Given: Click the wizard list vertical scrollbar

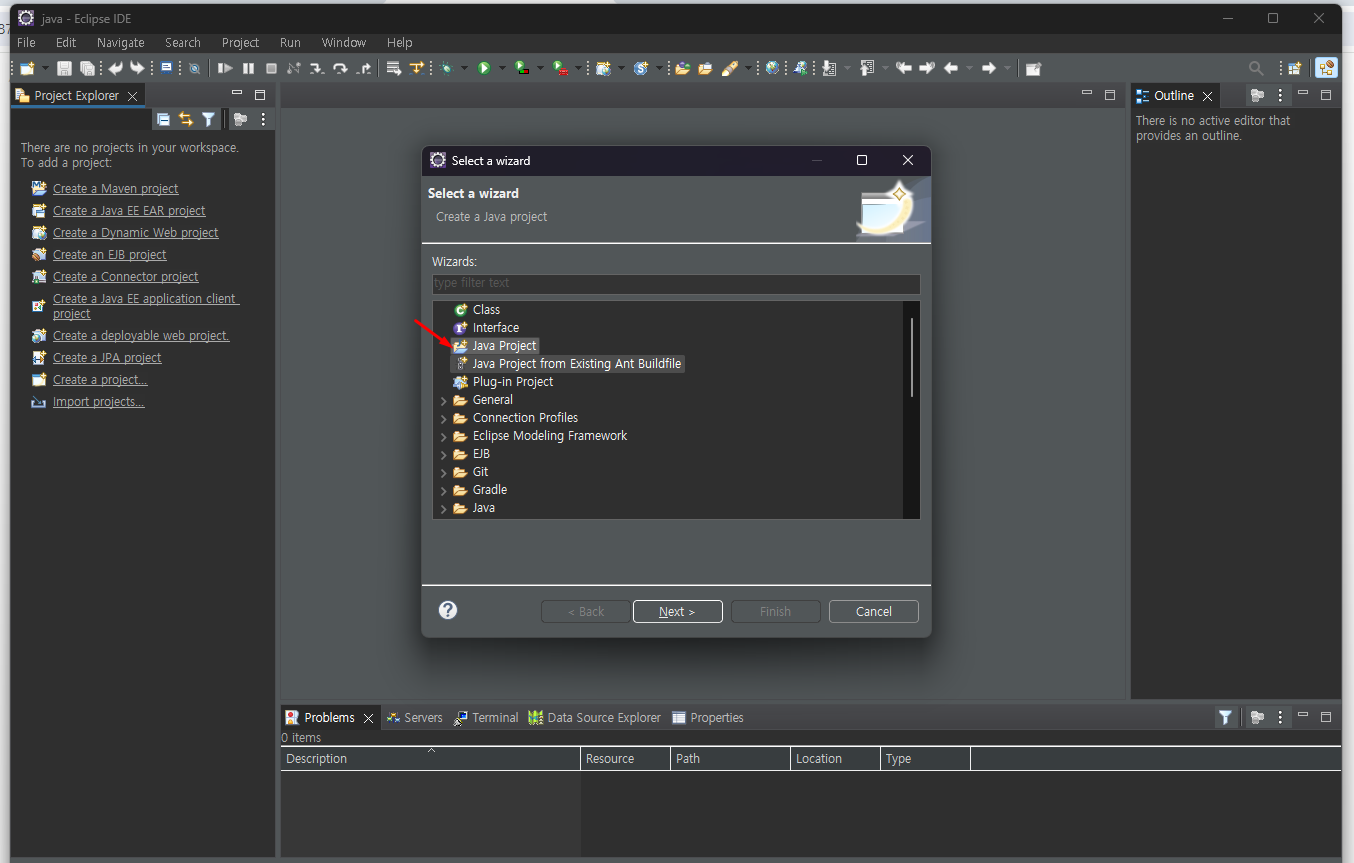Looking at the screenshot, I should (x=912, y=357).
